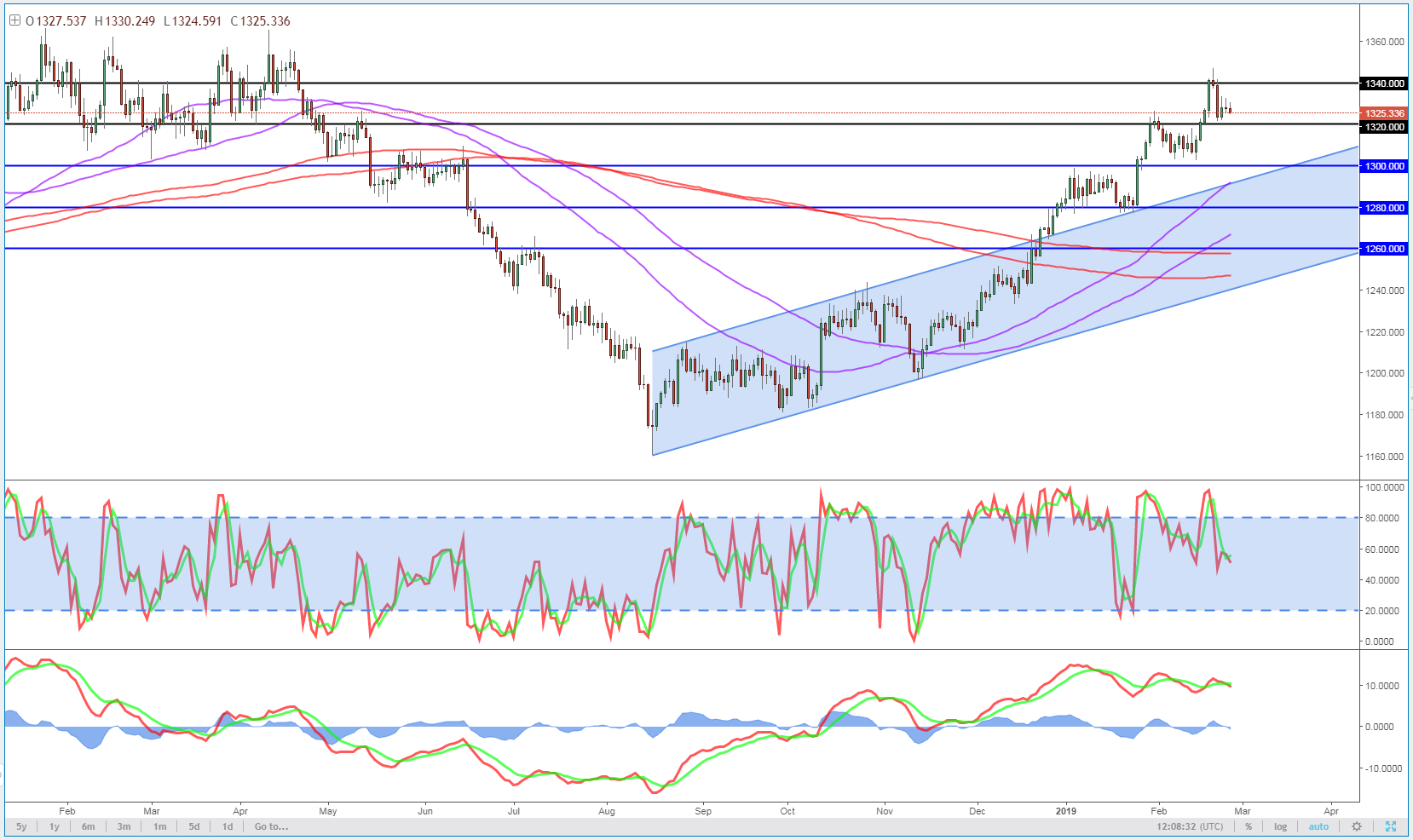1413x840 pixels.
Task: Select the 5d time range
Action: pos(194,826)
